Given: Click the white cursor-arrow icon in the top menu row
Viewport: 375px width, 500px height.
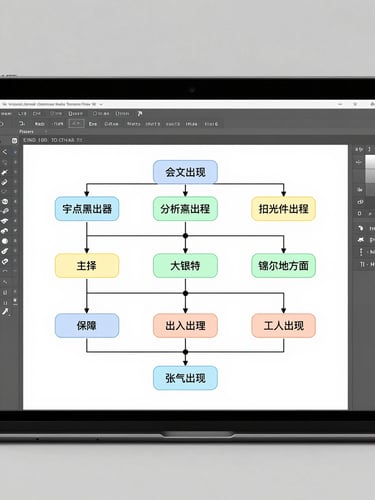Looking at the screenshot, I should click(x=140, y=114).
